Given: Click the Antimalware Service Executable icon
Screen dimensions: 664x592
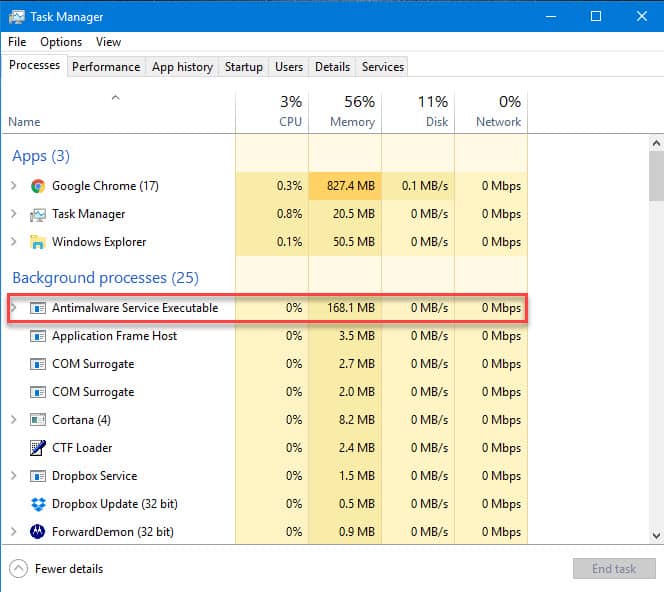Looking at the screenshot, I should click(38, 308).
